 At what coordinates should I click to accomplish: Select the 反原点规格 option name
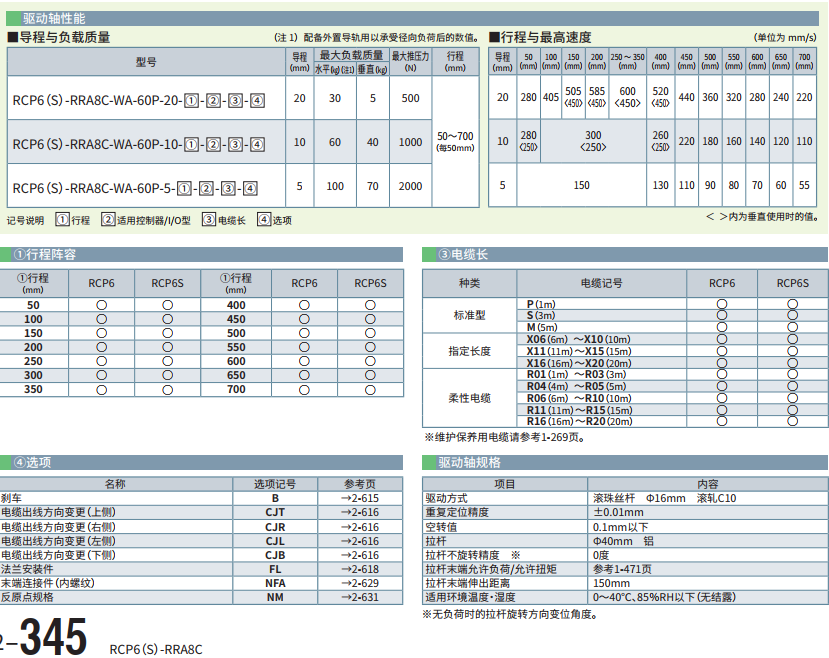pyautogui.click(x=27, y=597)
